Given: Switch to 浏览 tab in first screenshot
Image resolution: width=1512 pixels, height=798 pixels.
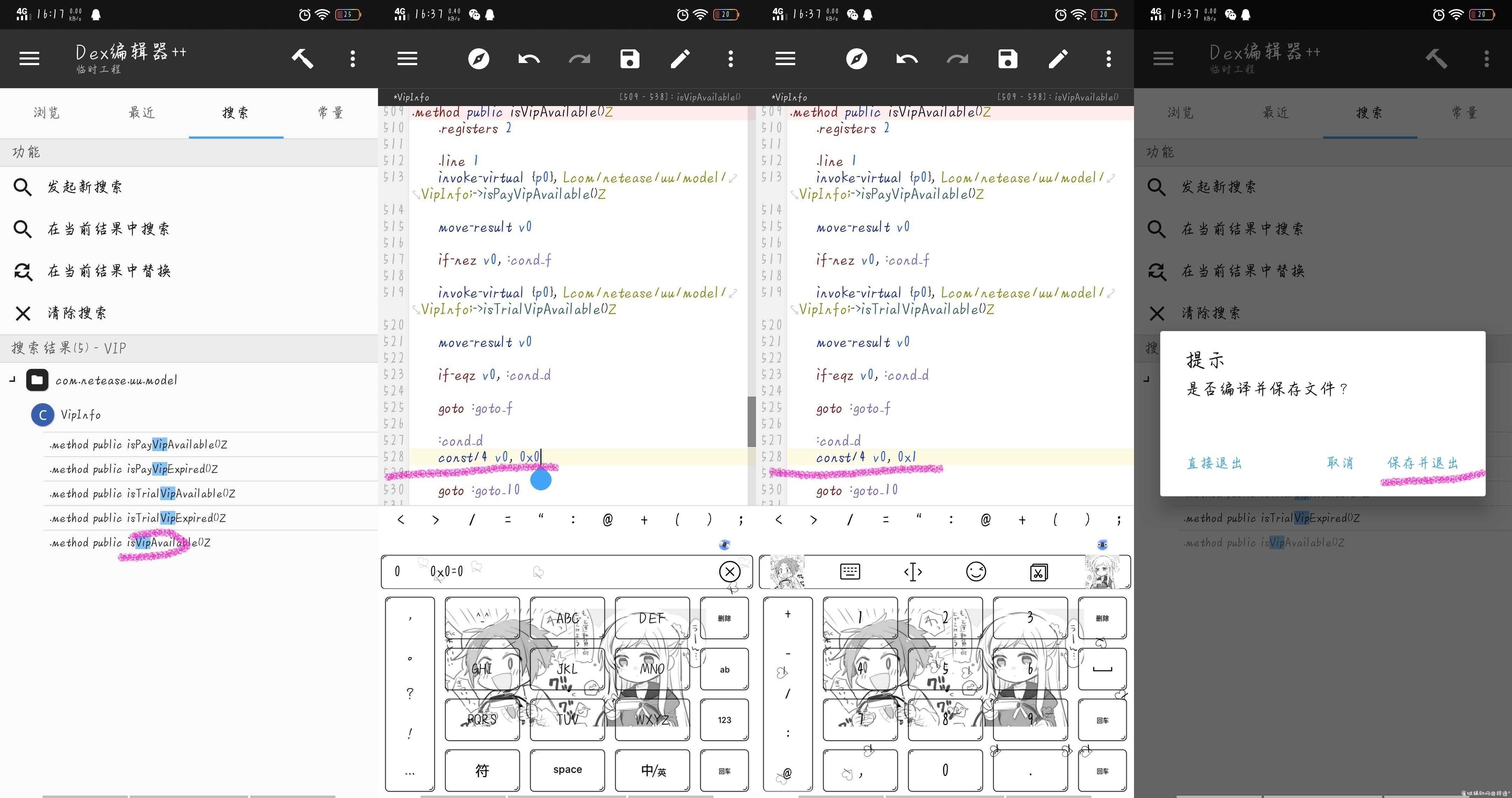Looking at the screenshot, I should [x=47, y=113].
